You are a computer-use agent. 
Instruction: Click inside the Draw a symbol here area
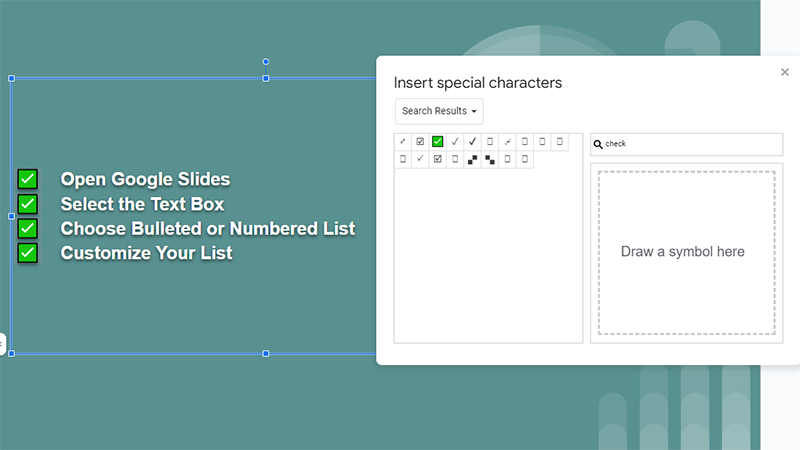(686, 253)
